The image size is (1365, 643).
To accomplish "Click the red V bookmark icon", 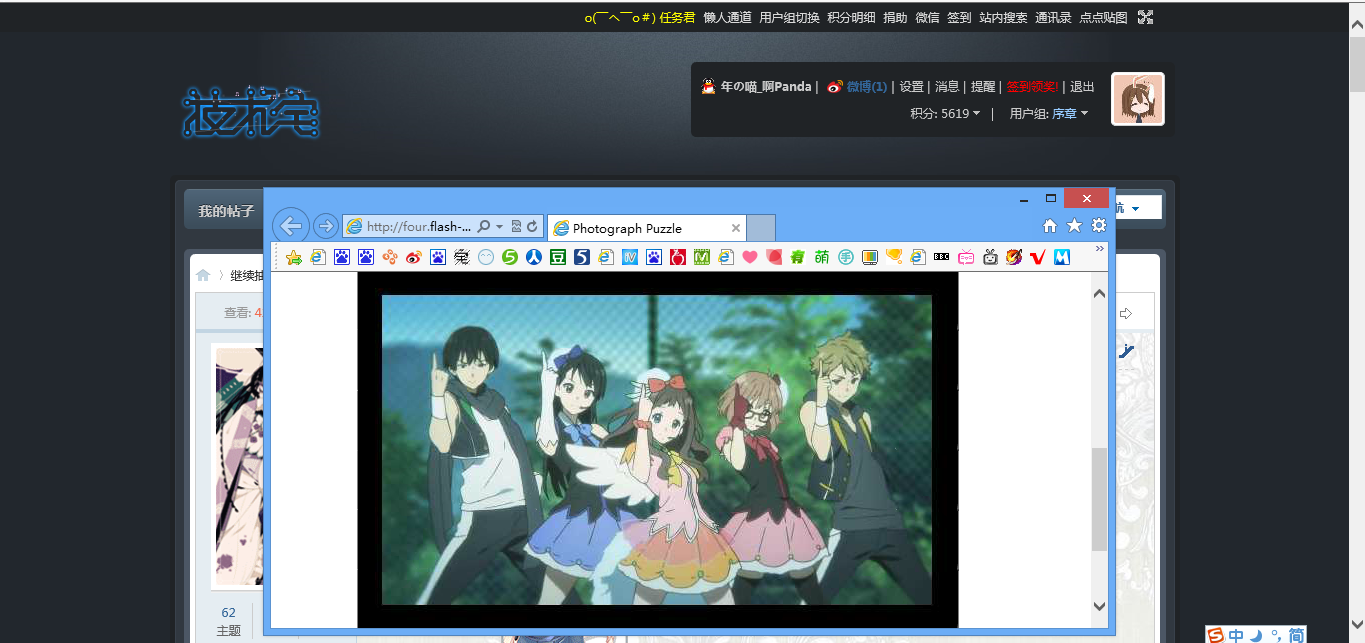I will coord(1037,257).
